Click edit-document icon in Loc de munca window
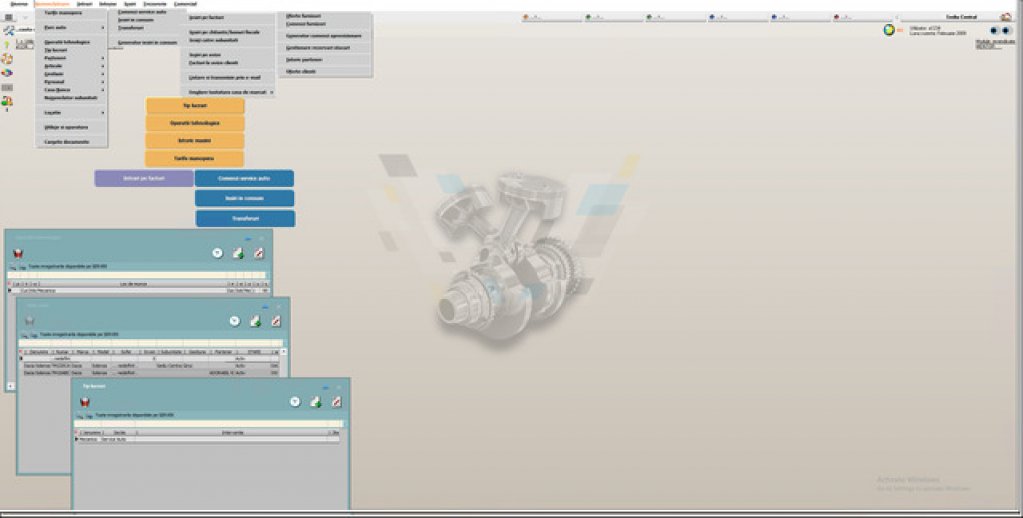This screenshot has width=1023, height=518. coord(258,253)
